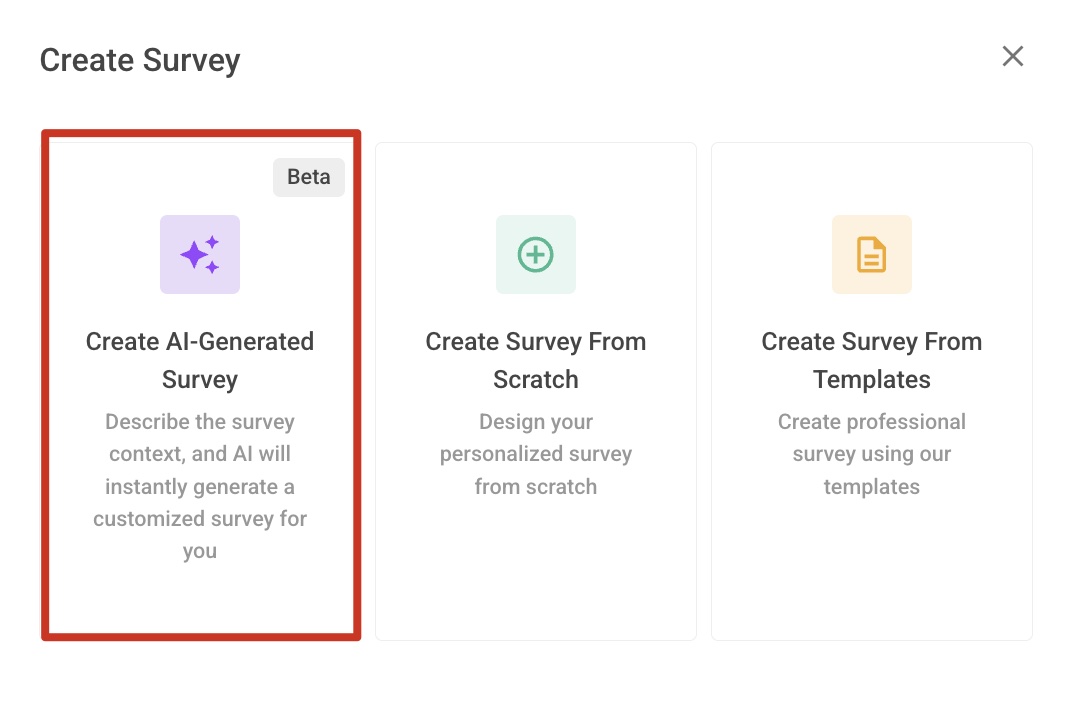Click the purple sparkles AI icon
Screen dimensions: 1070x718
tap(200, 255)
